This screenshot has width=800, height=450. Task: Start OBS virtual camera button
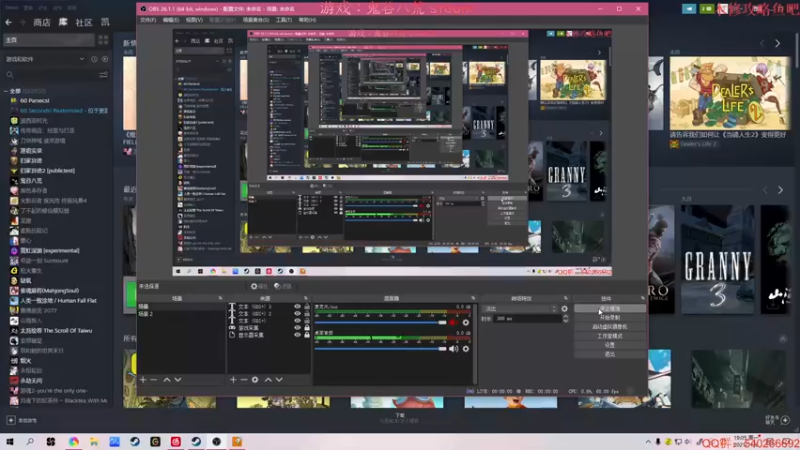coord(610,327)
